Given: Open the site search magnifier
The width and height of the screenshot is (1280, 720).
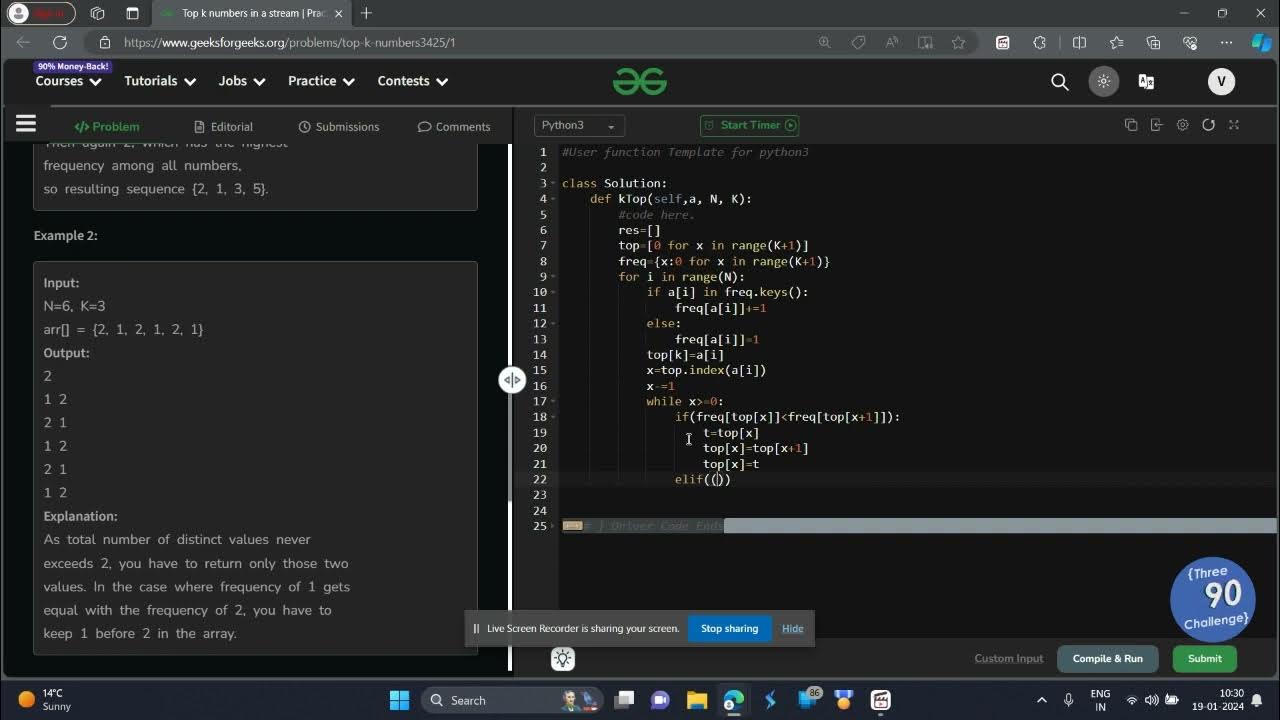Looking at the screenshot, I should click(1060, 82).
